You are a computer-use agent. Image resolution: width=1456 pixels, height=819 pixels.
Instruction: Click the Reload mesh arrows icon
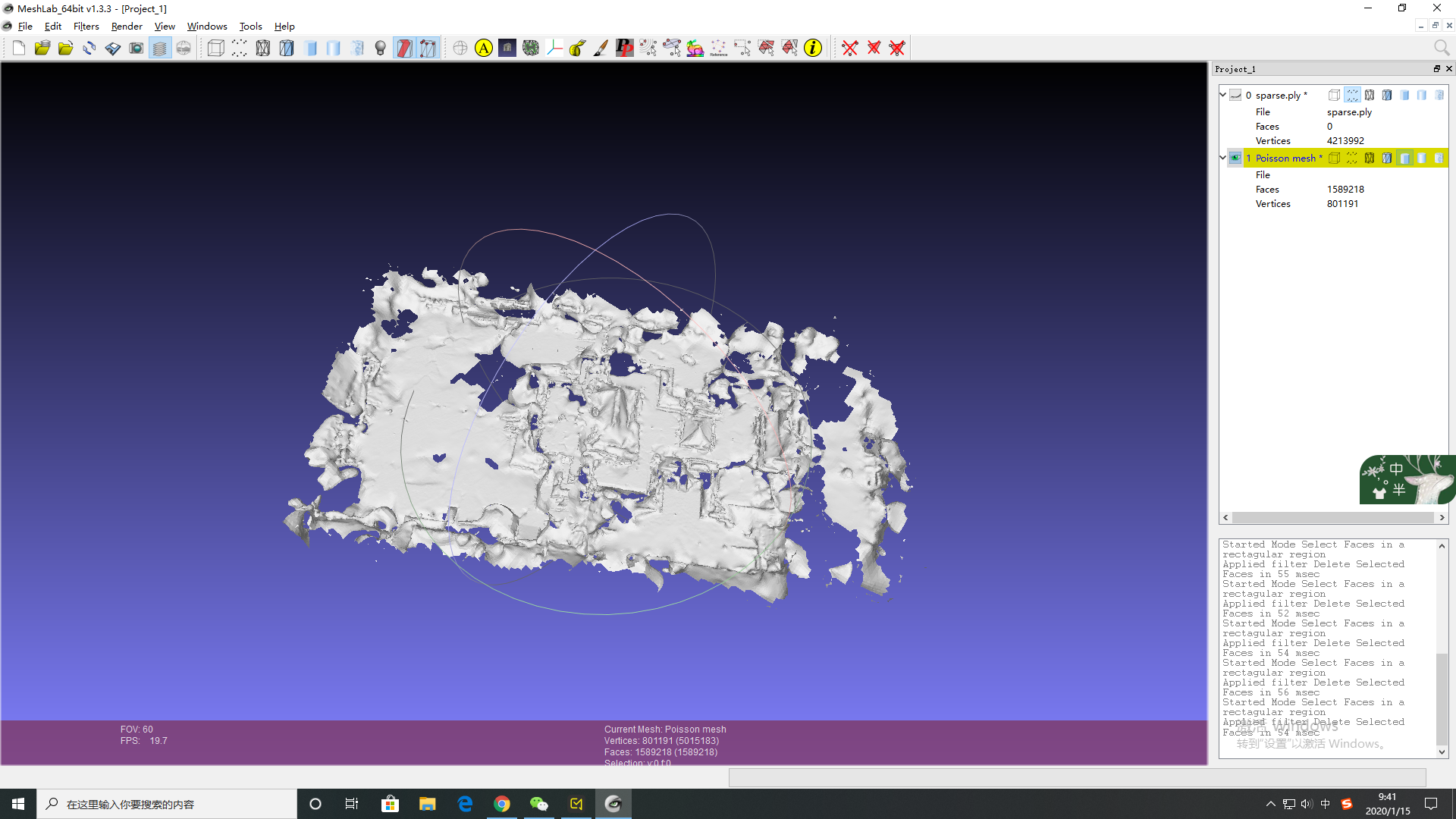pos(89,49)
